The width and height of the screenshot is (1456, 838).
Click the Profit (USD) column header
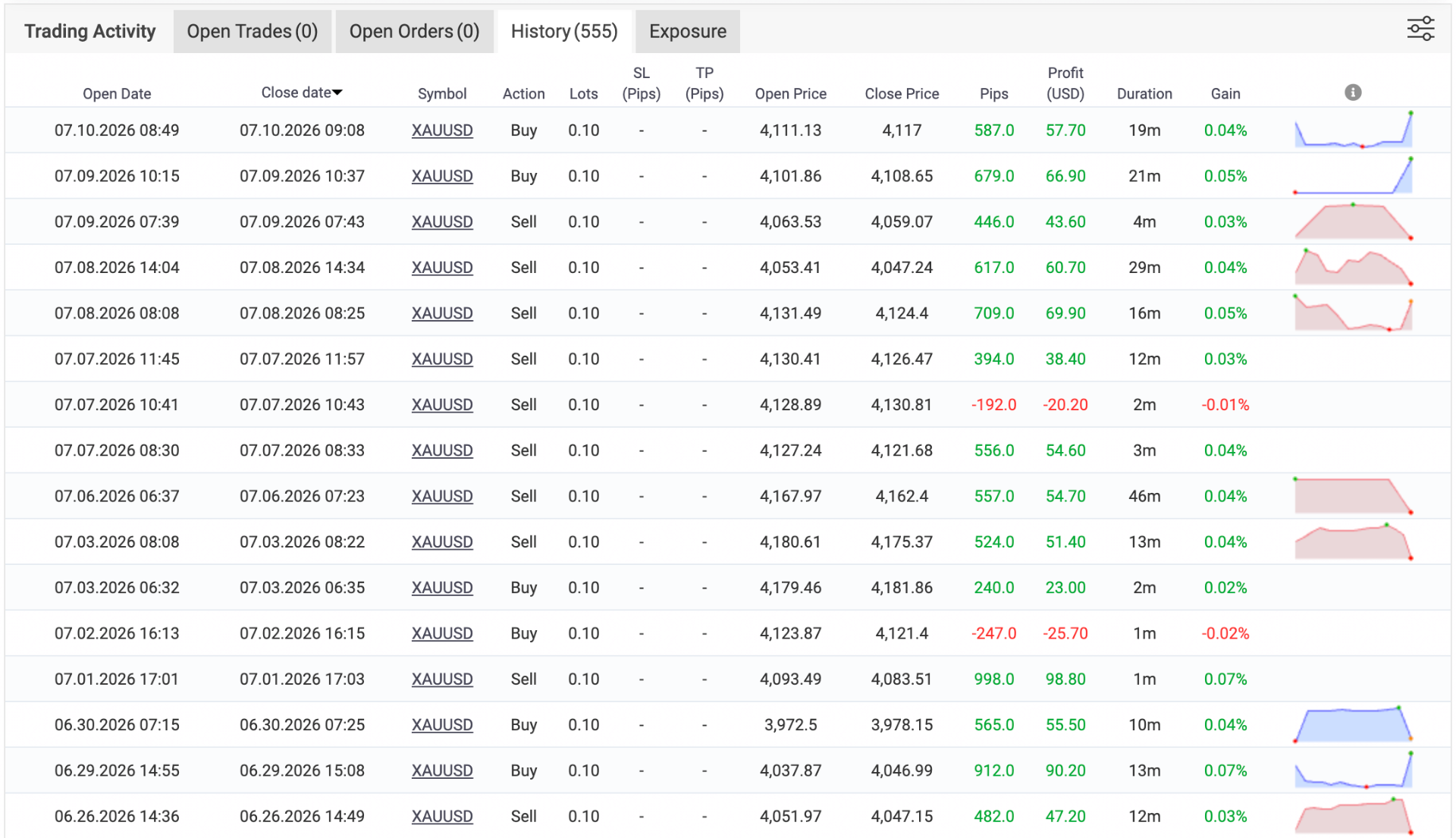[x=1065, y=83]
